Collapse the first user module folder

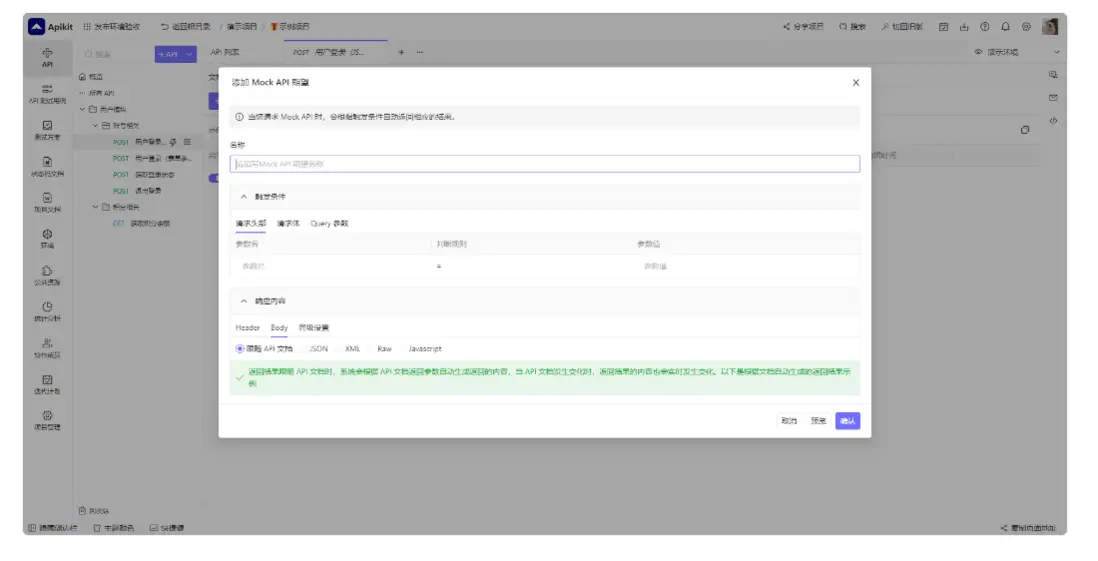[83, 109]
